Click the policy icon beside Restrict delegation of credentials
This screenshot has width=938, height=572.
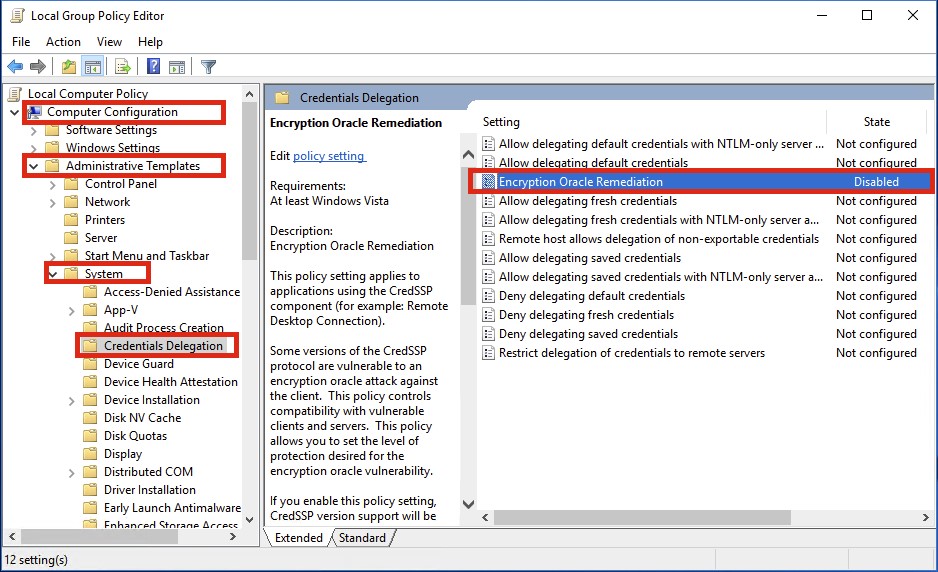[489, 353]
